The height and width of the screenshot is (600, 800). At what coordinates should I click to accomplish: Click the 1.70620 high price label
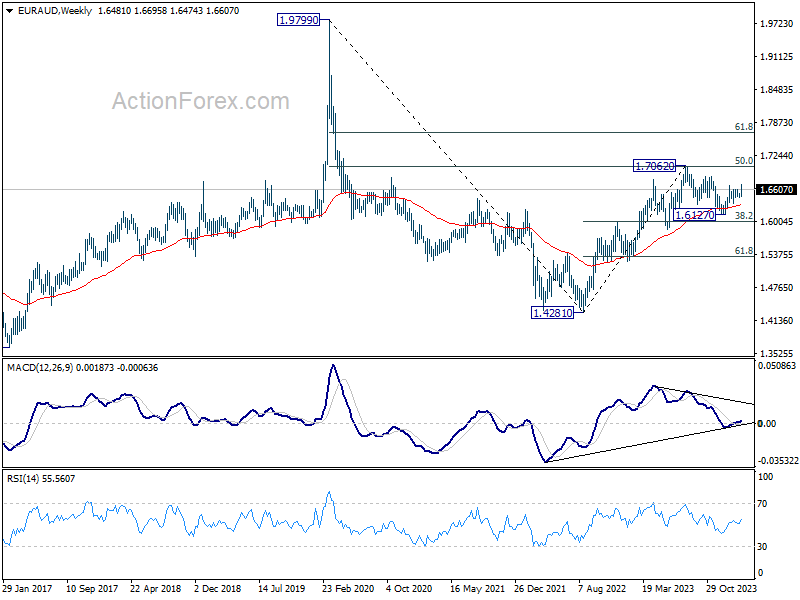point(655,166)
